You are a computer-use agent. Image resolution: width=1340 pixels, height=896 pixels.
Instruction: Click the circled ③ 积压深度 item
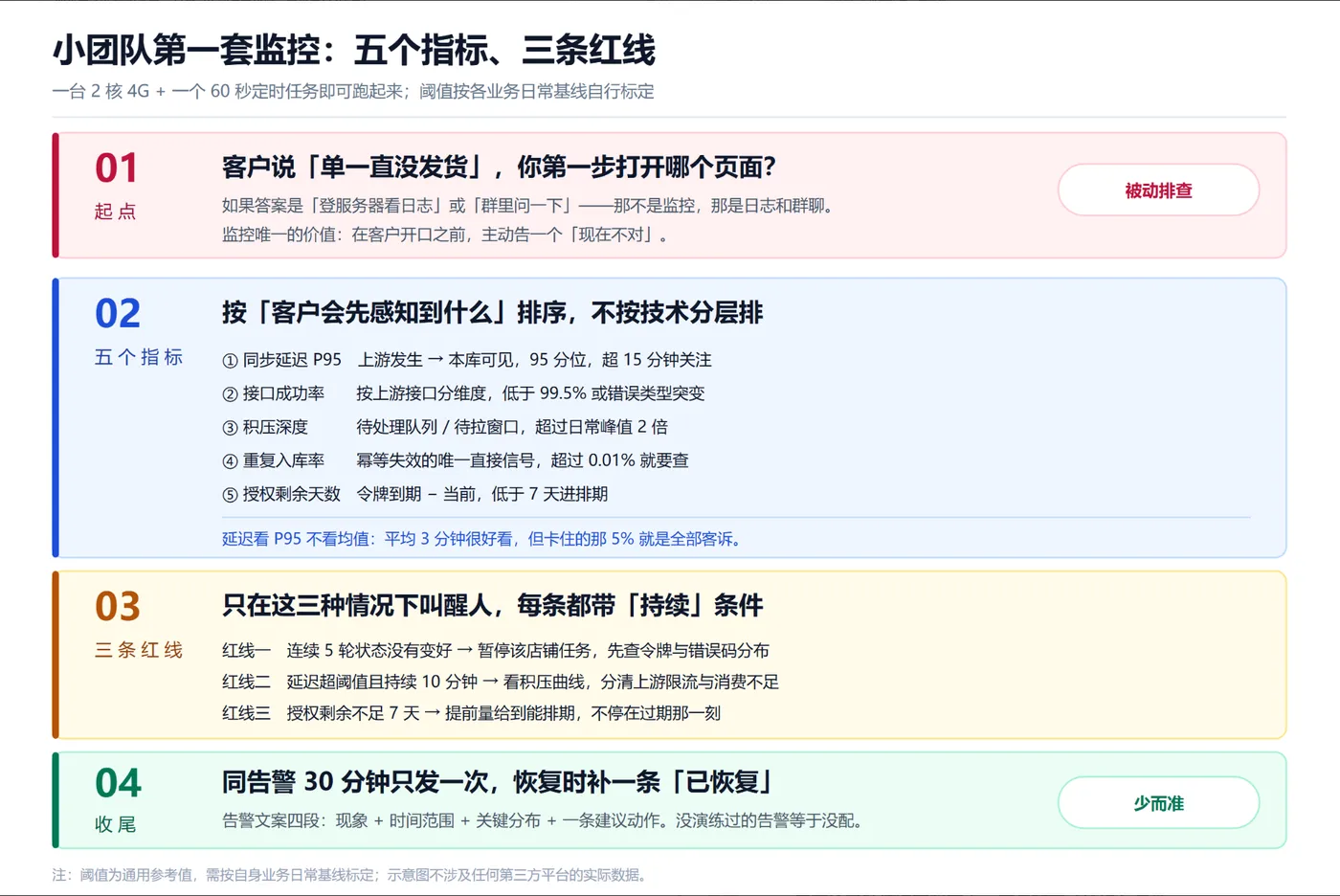265,427
